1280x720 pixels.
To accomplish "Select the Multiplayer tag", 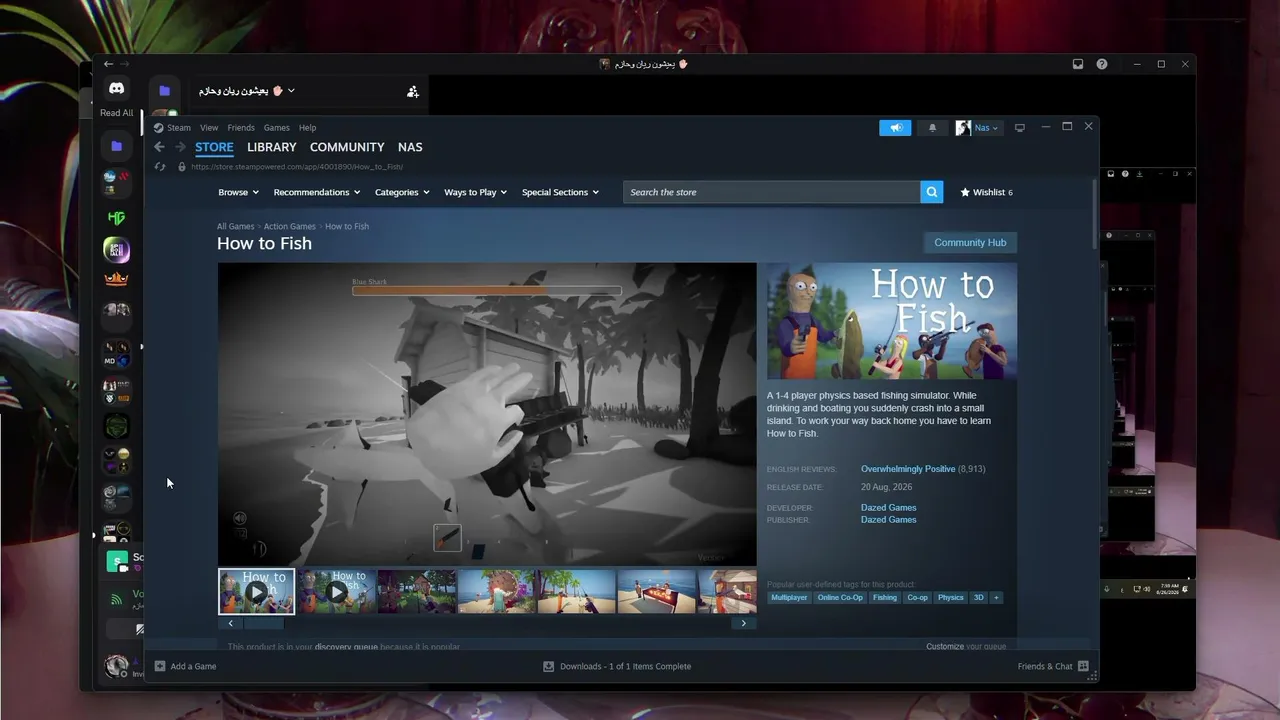I will (789, 597).
